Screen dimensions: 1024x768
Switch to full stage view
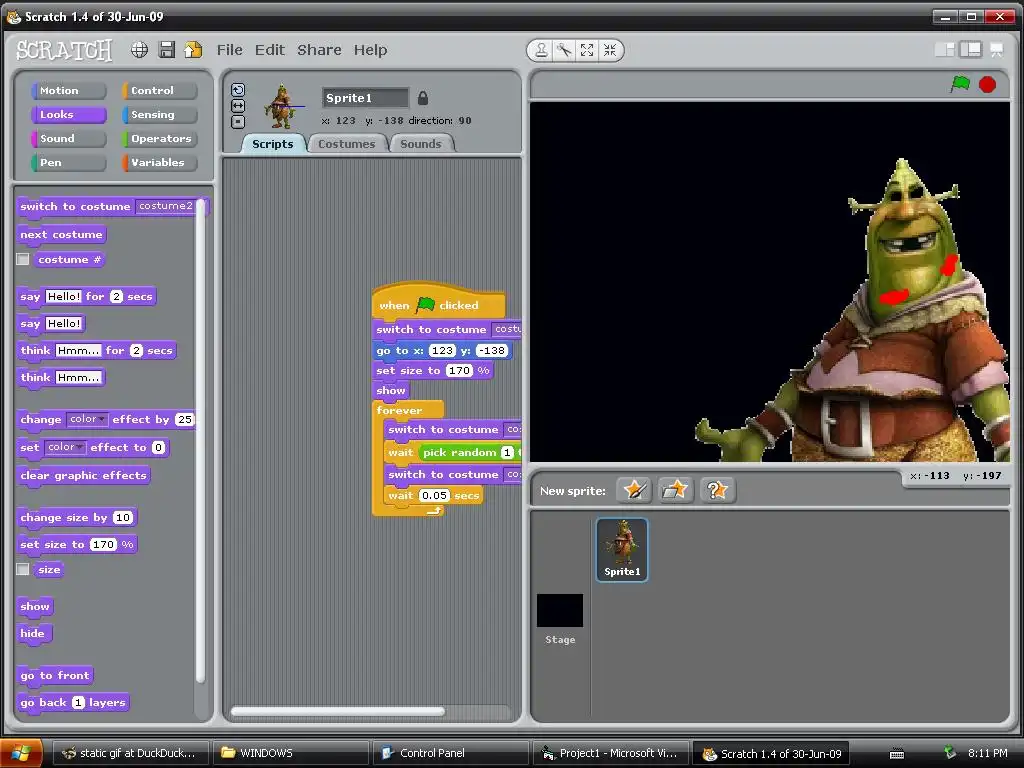(x=970, y=50)
